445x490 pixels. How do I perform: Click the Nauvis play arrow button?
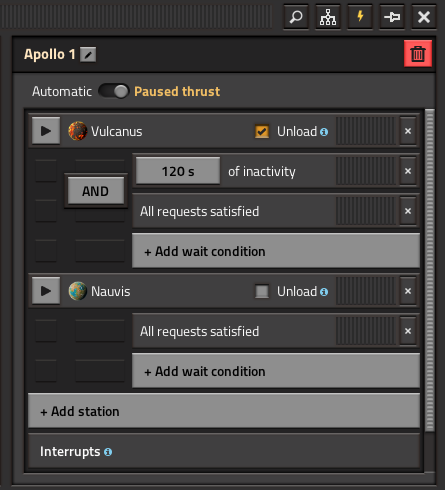click(46, 291)
